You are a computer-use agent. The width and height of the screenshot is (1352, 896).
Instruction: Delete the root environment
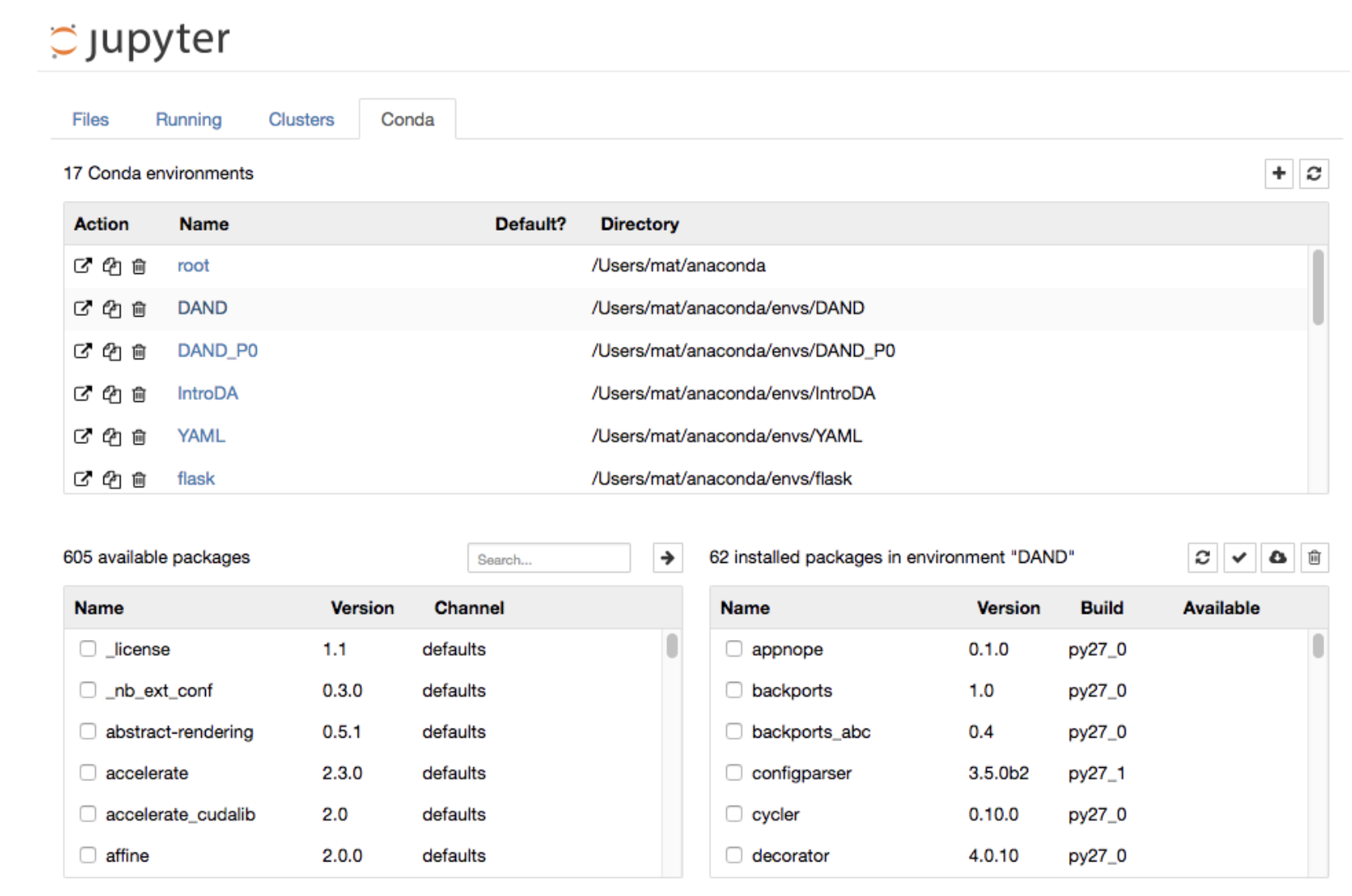pyautogui.click(x=139, y=266)
